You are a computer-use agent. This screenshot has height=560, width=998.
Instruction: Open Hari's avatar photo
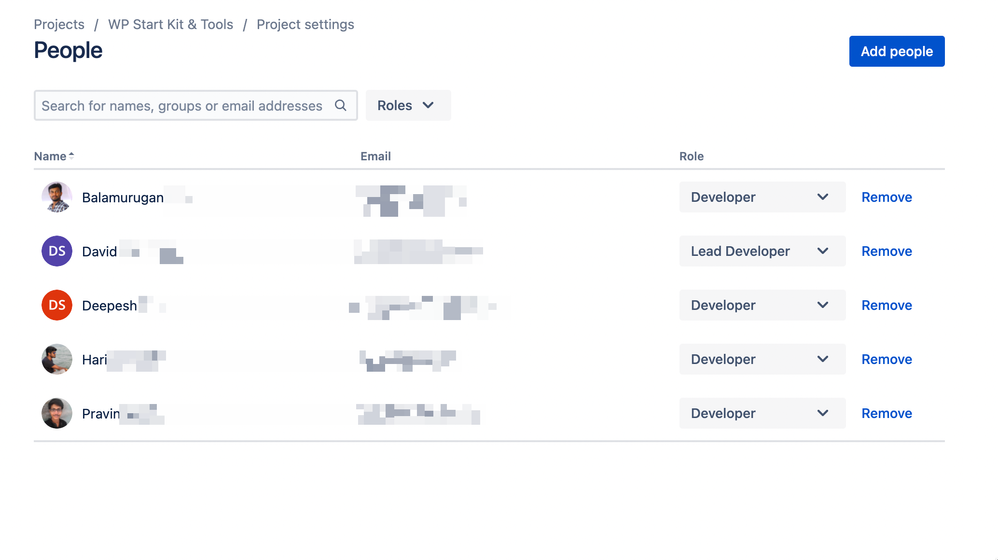coord(57,360)
